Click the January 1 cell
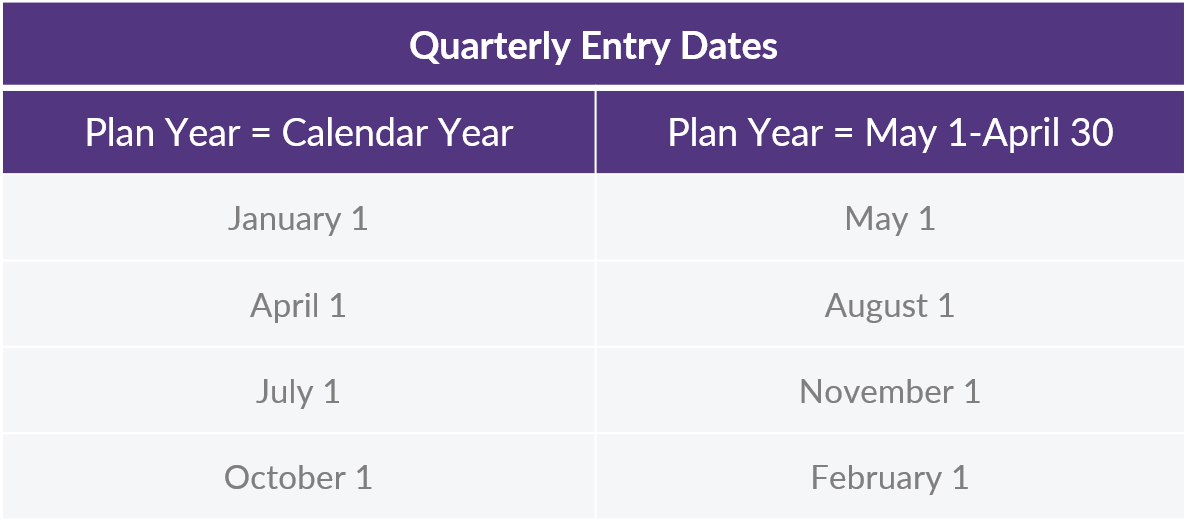This screenshot has width=1190, height=522. tap(299, 219)
